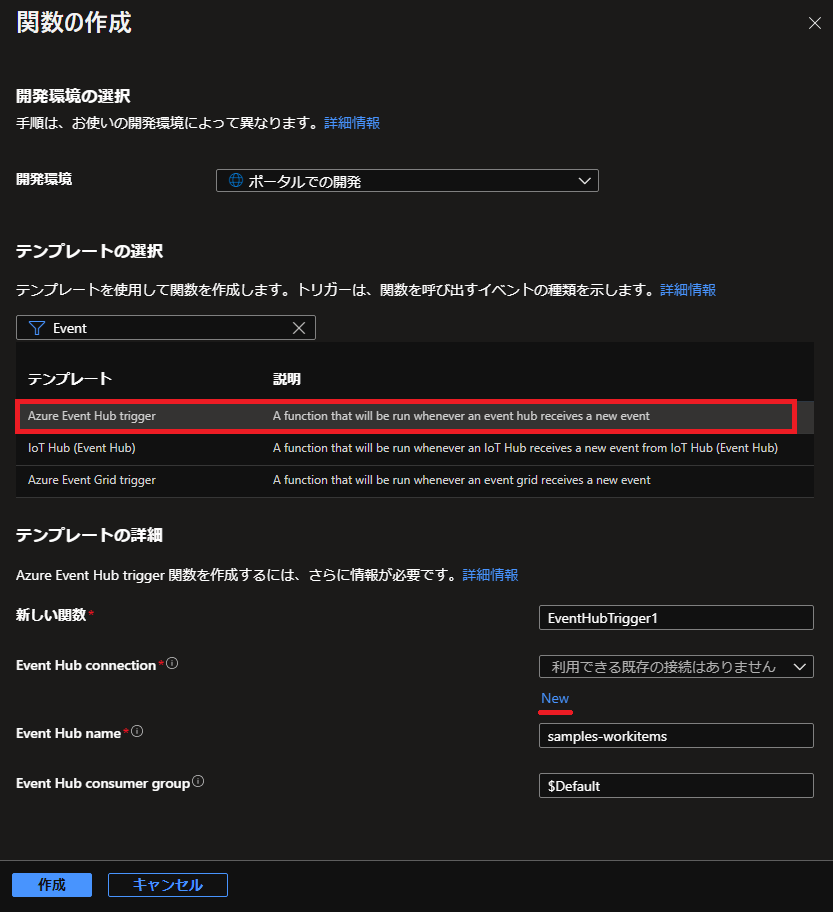833x912 pixels.
Task: Select IoT Hub (Event Hub) template
Action: tap(415, 448)
